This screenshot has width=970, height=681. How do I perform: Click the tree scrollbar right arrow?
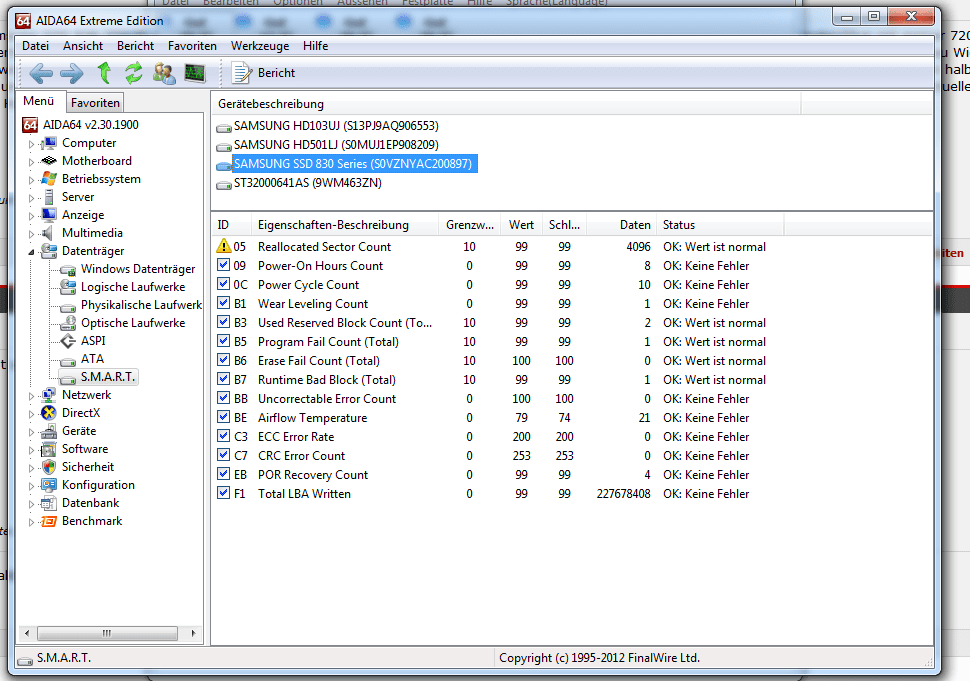click(193, 633)
